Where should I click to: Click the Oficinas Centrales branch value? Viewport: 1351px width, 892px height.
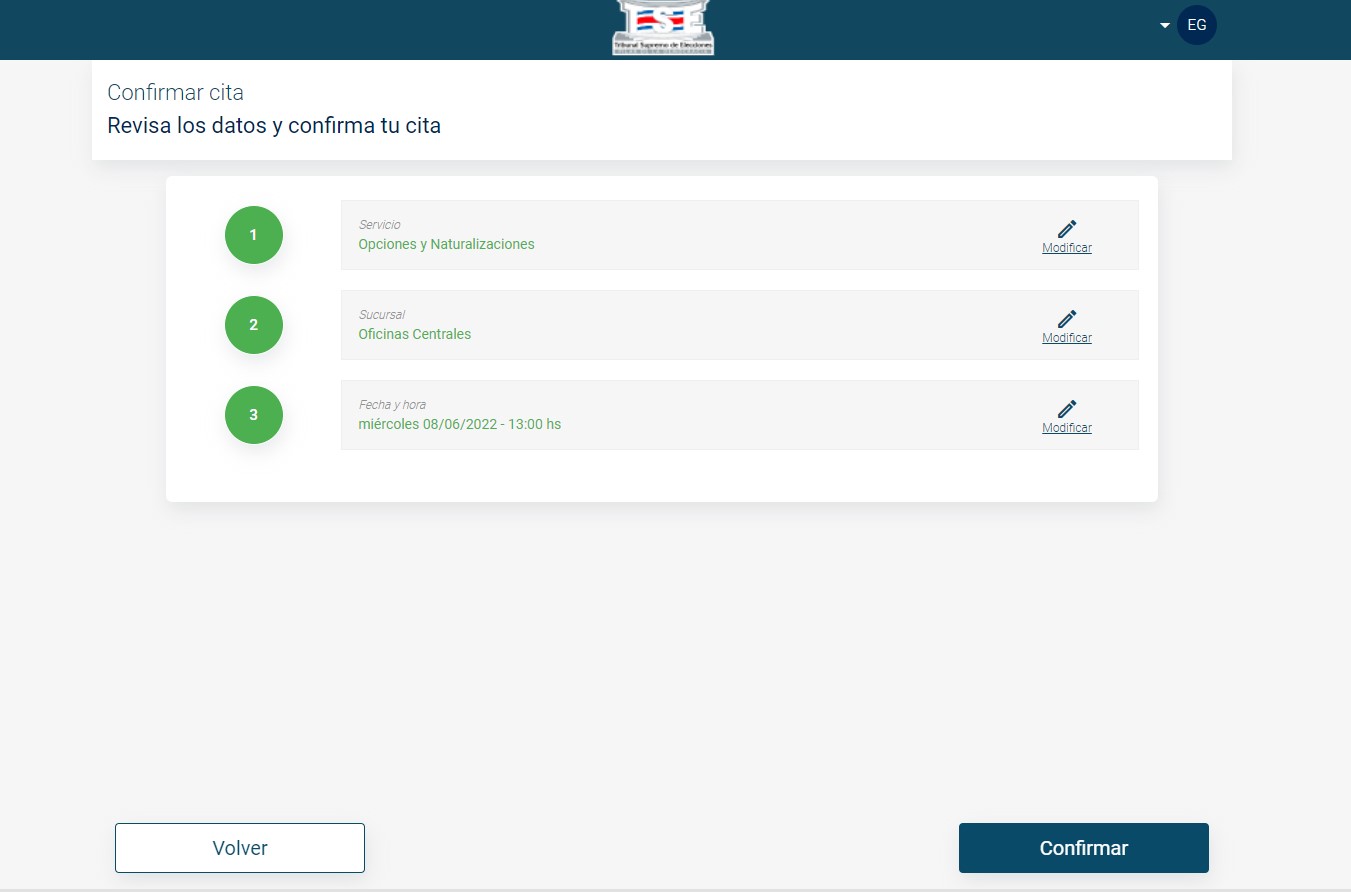[414, 334]
